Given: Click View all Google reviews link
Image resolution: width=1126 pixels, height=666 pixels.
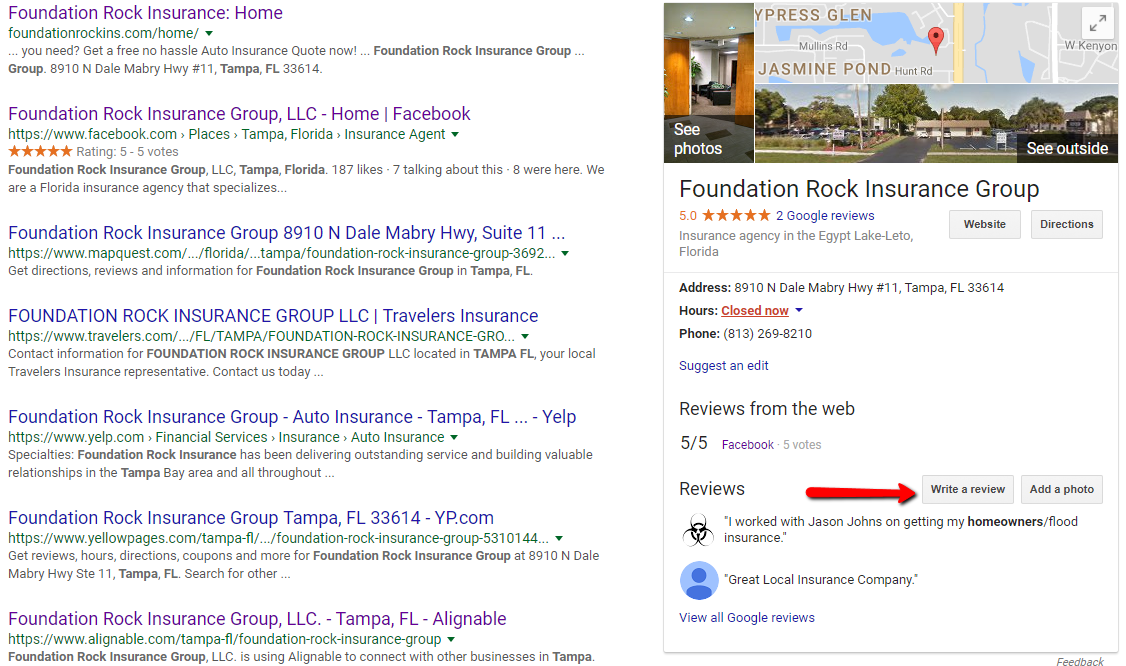Looking at the screenshot, I should (x=747, y=618).
